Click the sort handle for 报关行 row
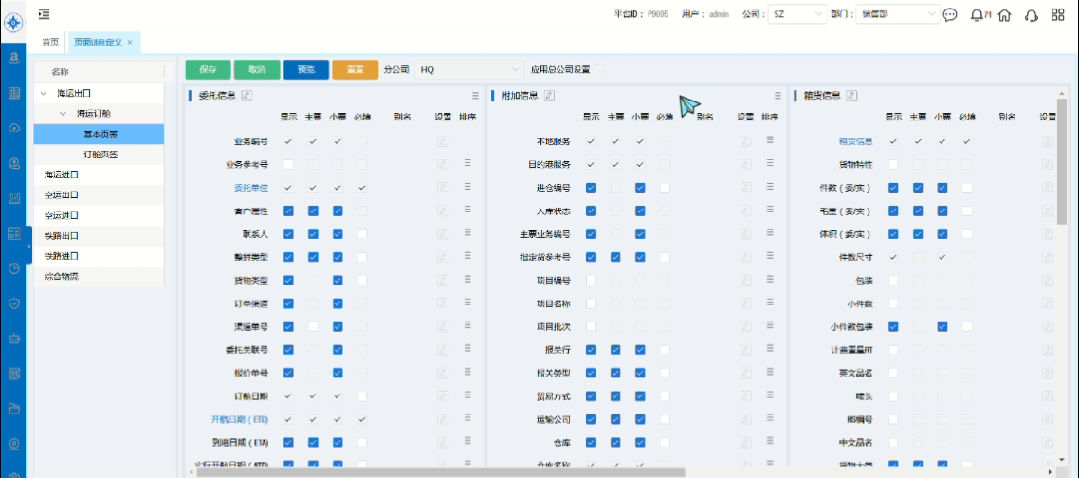 [x=770, y=349]
